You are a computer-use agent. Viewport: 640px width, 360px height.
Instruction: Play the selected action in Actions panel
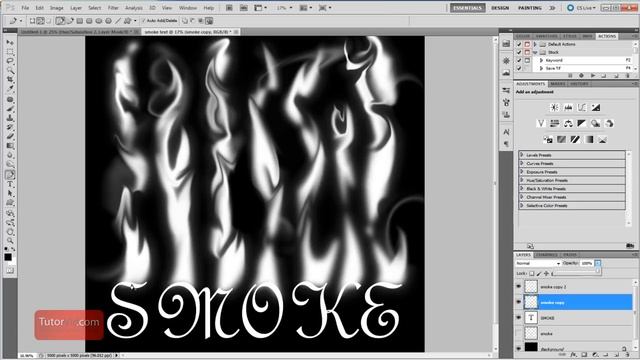pos(593,76)
